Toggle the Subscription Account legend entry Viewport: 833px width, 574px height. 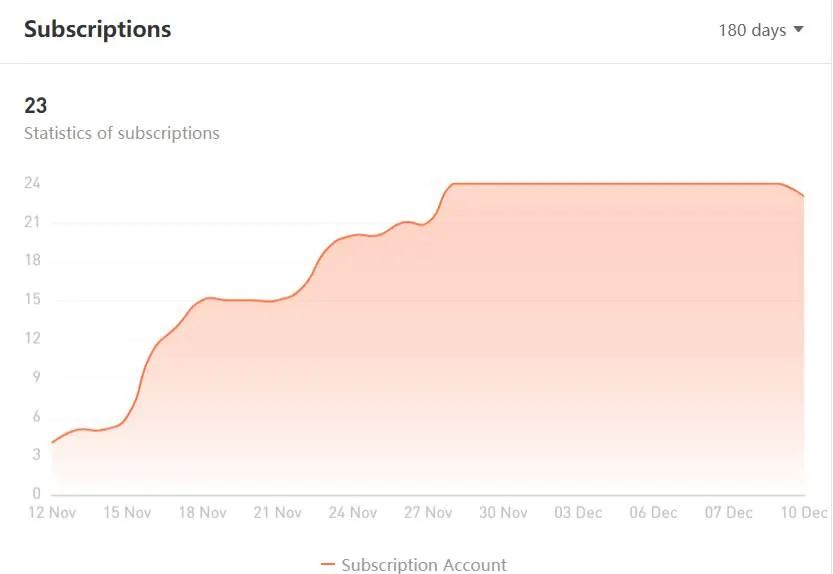click(414, 564)
